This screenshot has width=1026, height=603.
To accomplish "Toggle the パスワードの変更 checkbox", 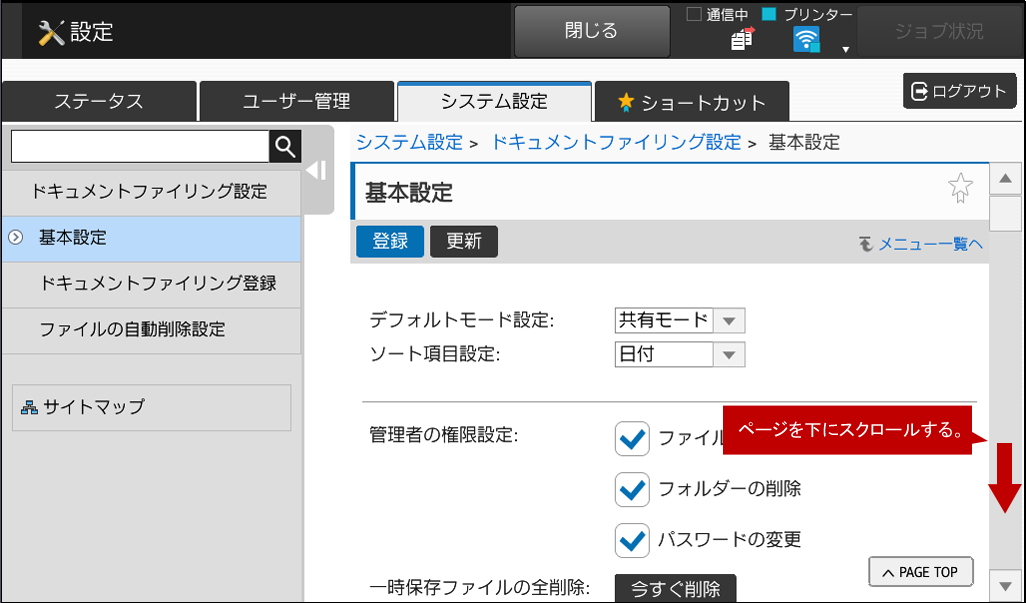I will tap(632, 540).
